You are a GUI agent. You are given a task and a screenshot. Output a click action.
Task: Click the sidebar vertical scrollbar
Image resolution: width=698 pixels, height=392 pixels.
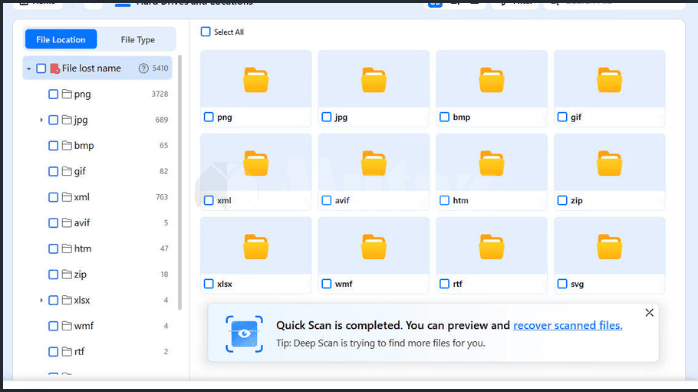(180, 182)
